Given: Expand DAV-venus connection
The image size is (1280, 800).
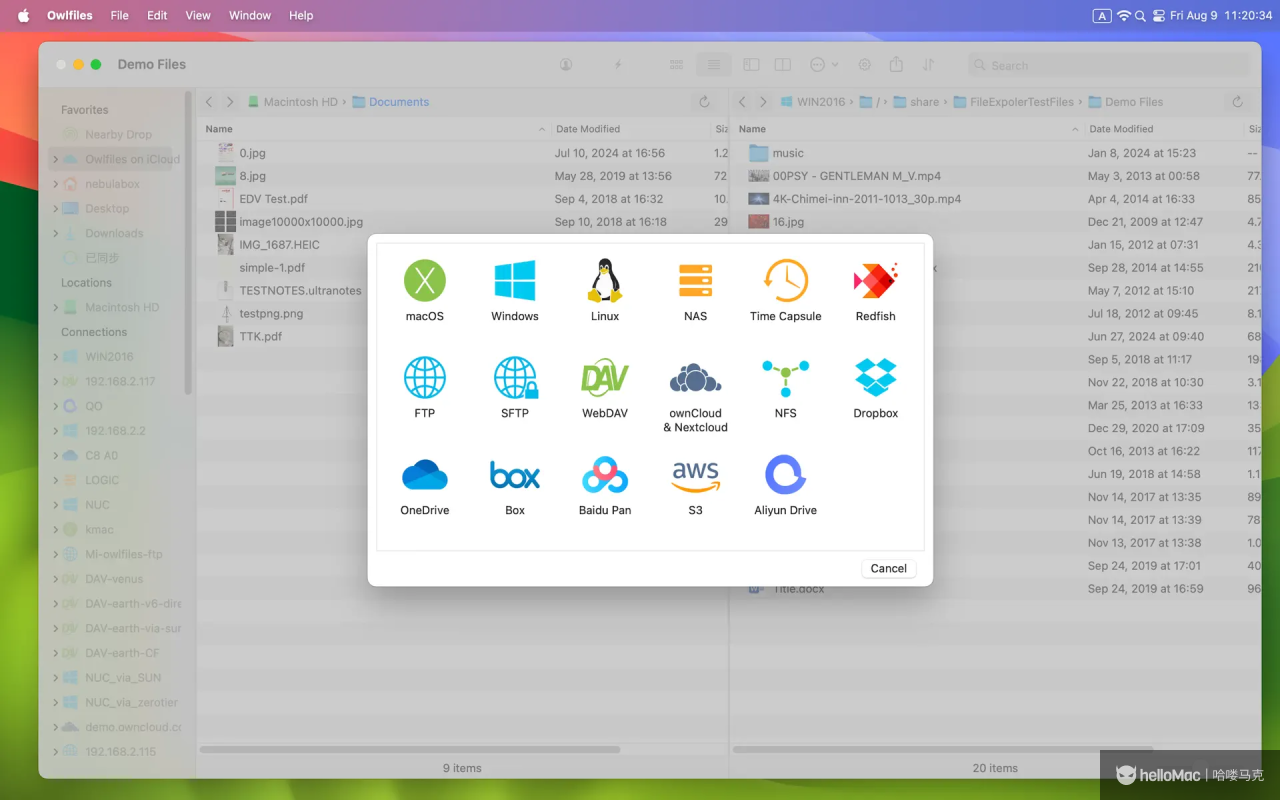Looking at the screenshot, I should (56, 579).
